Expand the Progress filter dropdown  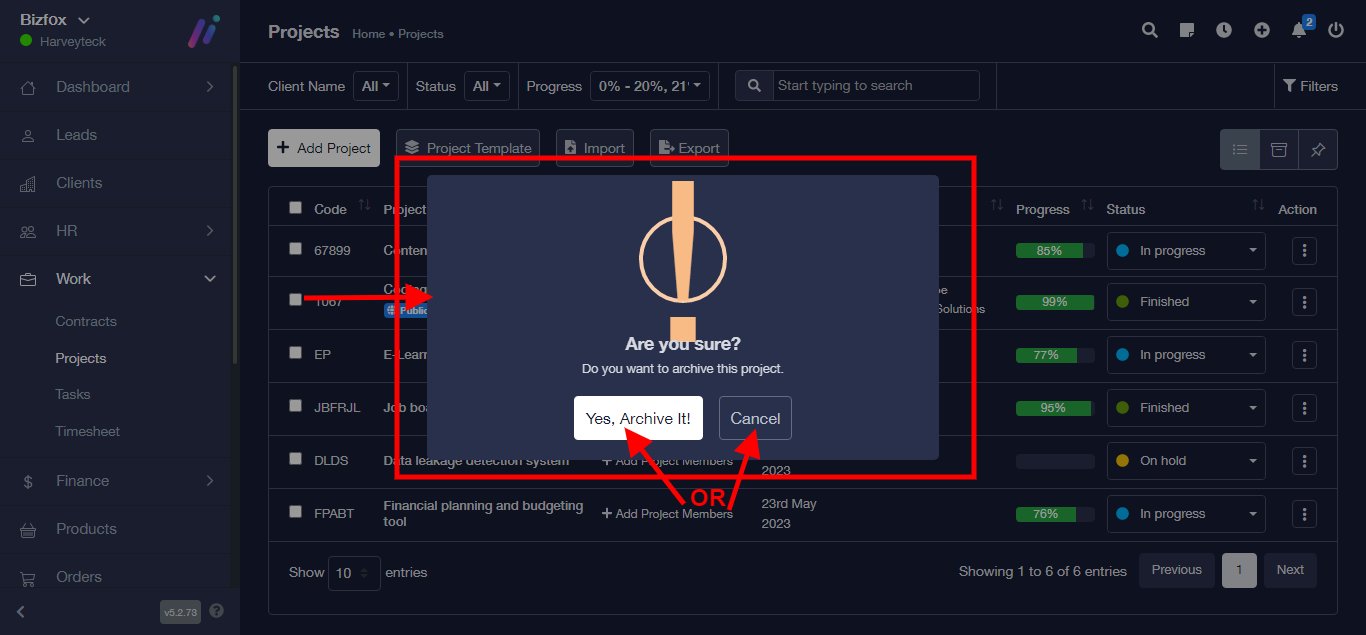[x=650, y=86]
